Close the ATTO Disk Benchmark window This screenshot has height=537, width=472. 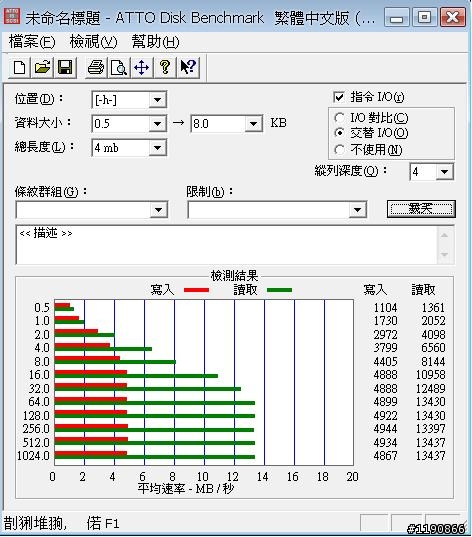(x=453, y=17)
